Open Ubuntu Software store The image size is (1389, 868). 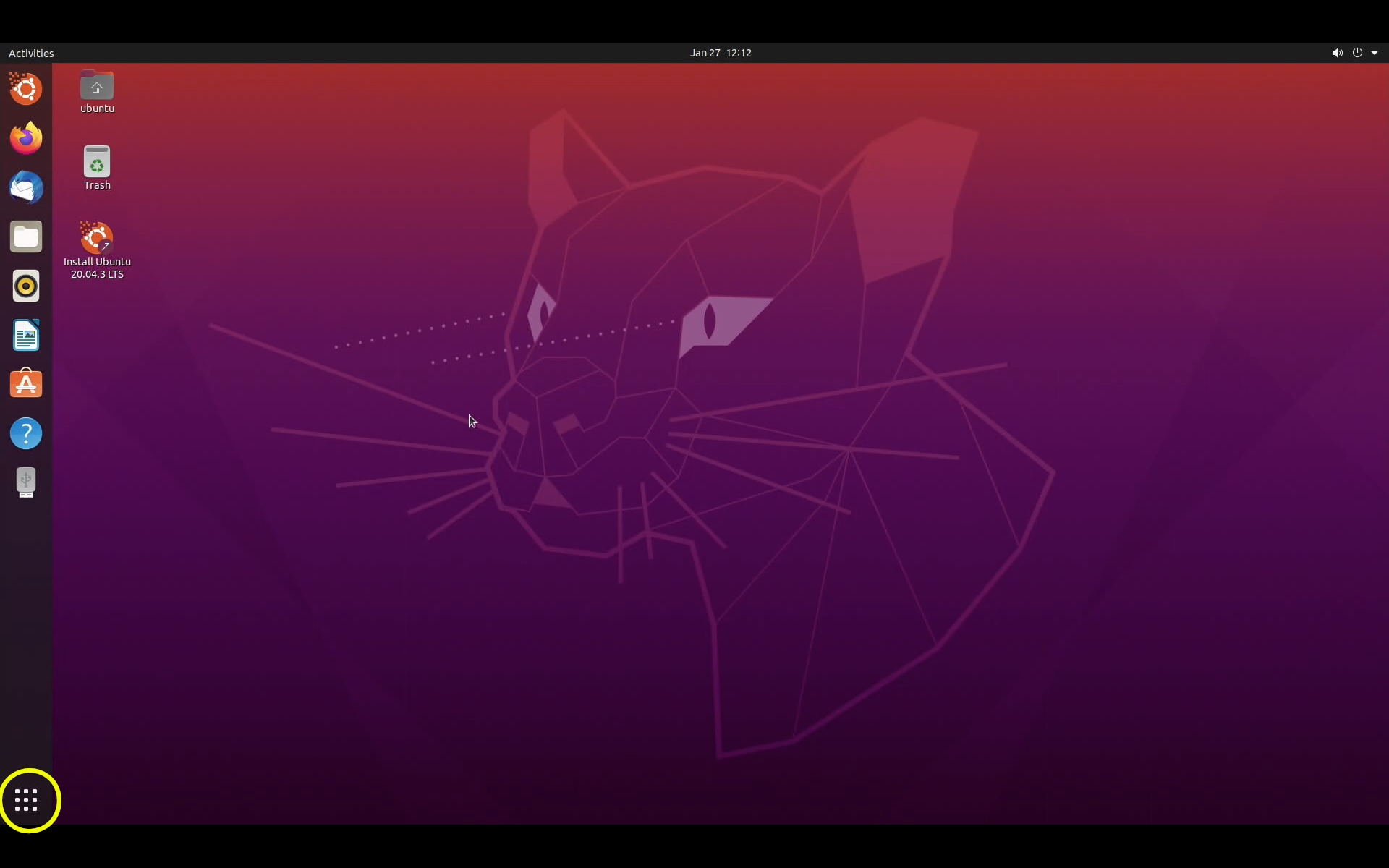[26, 384]
